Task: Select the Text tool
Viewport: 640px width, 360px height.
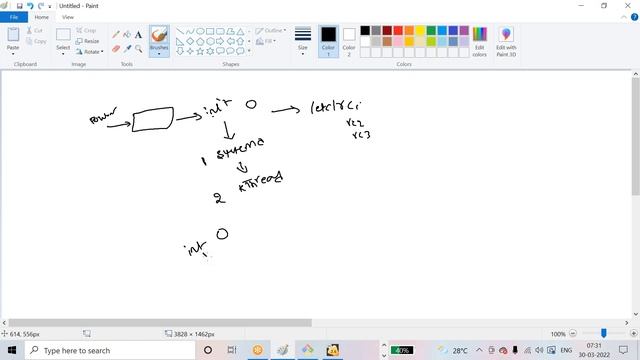Action: click(x=138, y=35)
